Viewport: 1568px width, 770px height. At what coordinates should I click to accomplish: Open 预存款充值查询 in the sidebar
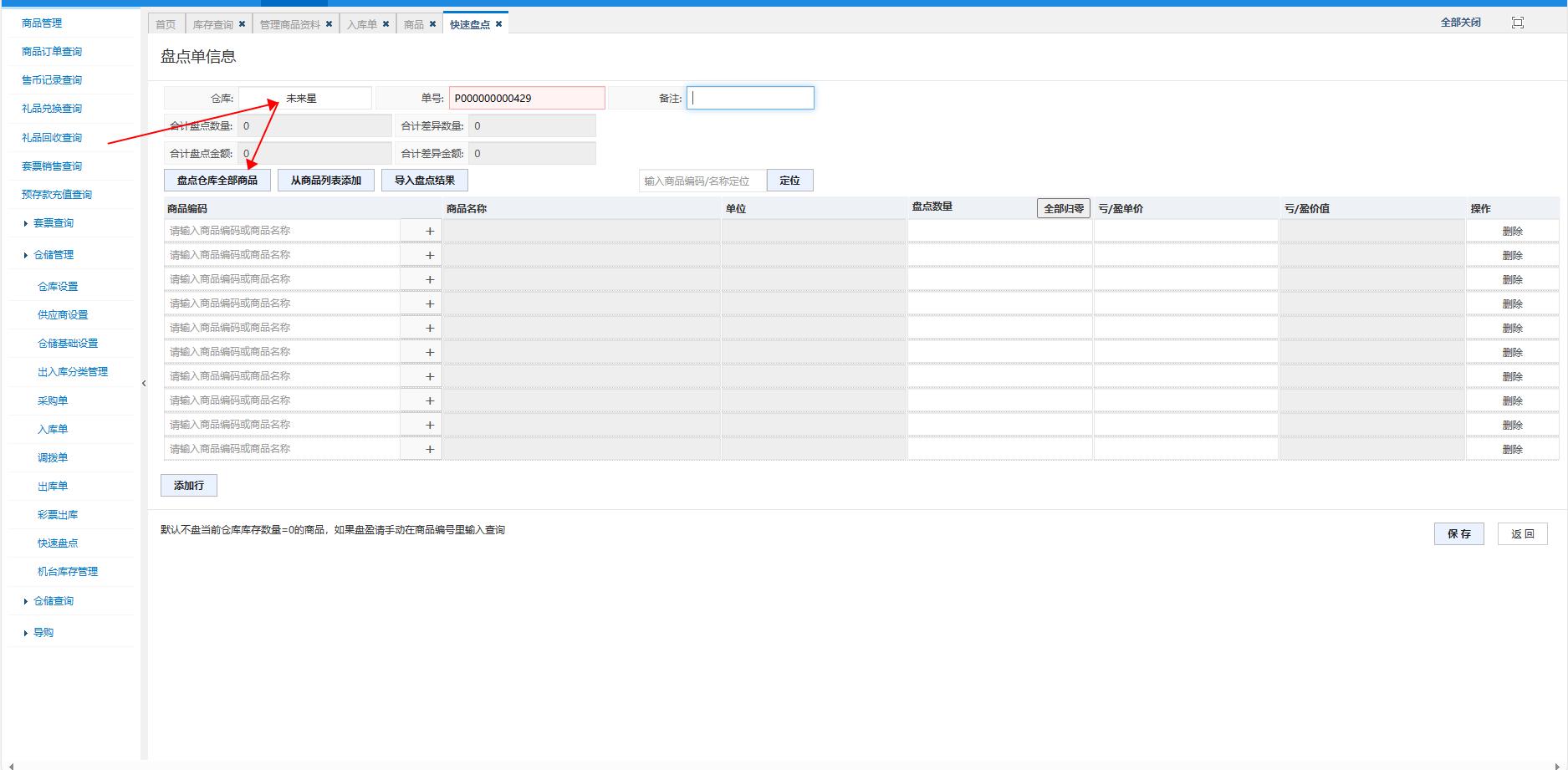coord(57,195)
